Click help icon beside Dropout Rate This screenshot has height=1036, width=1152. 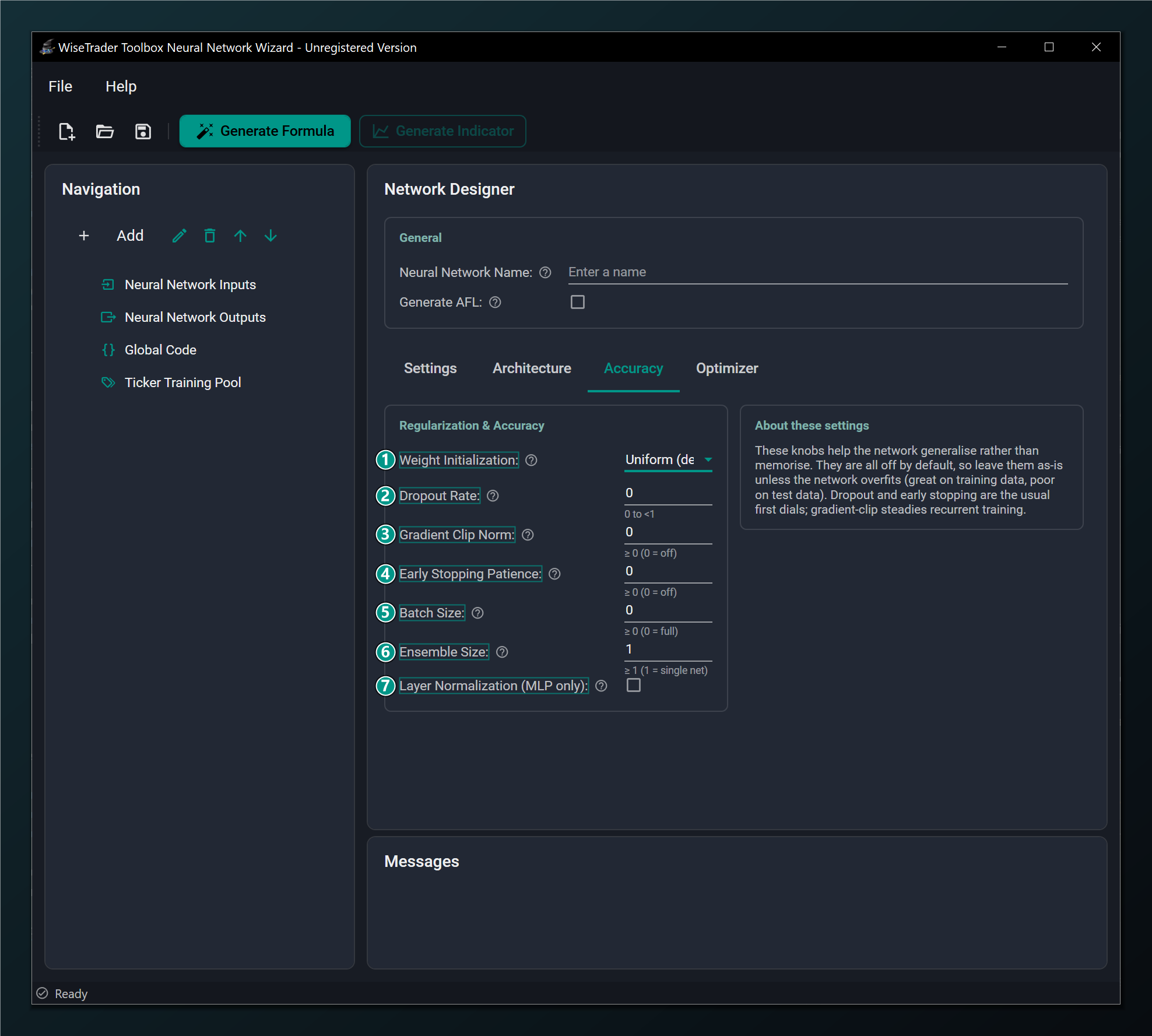tap(493, 496)
